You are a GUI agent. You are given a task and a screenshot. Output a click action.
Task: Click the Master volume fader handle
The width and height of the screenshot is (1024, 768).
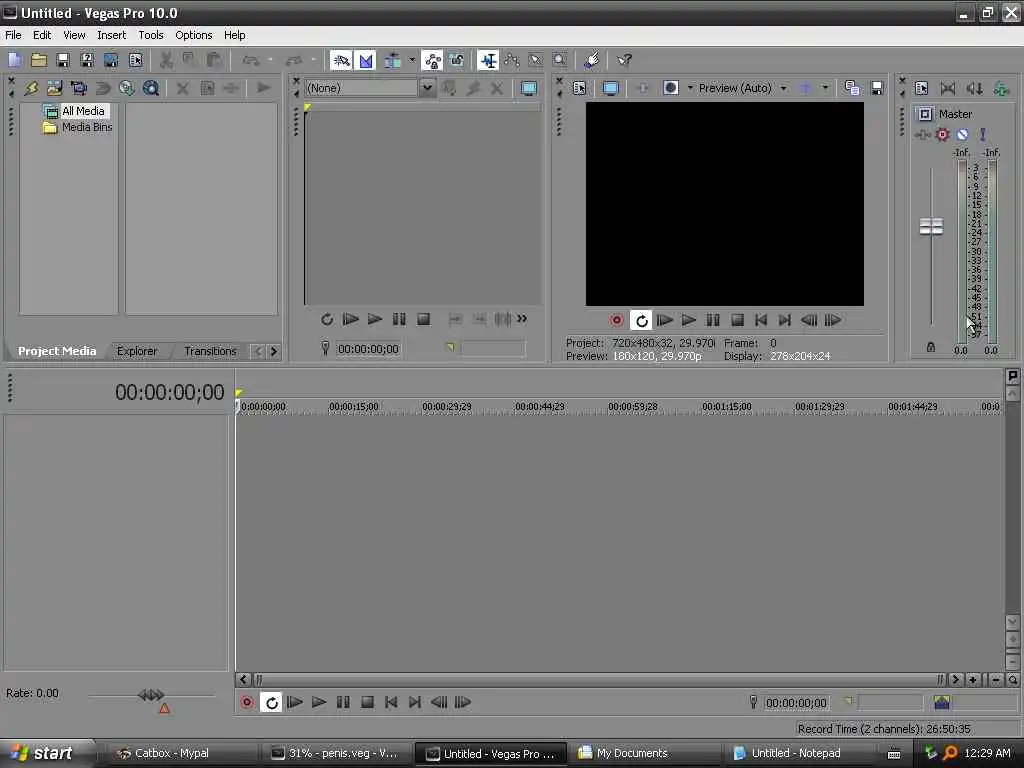pyautogui.click(x=931, y=227)
